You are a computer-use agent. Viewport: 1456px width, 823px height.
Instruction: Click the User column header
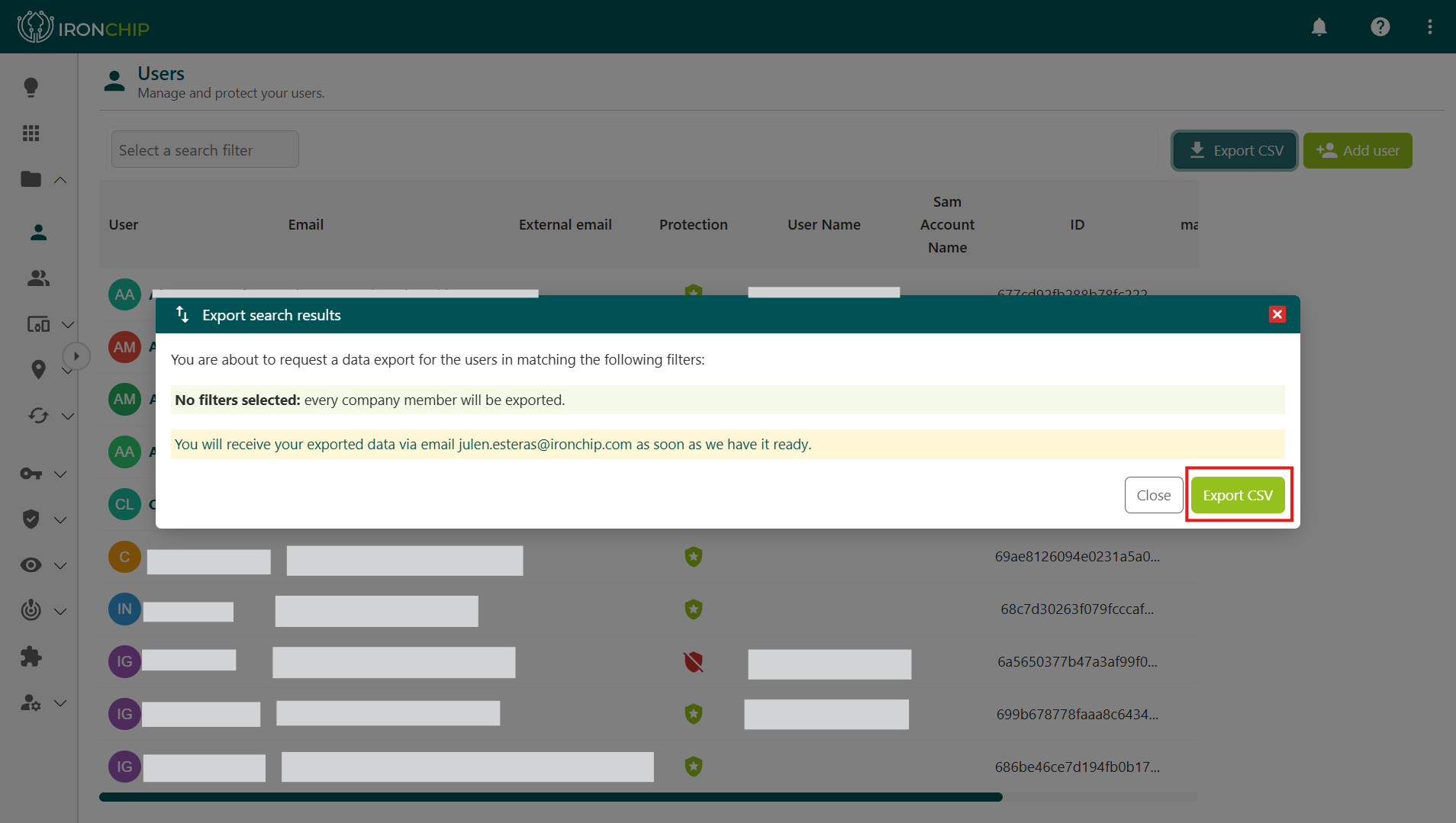(x=124, y=225)
